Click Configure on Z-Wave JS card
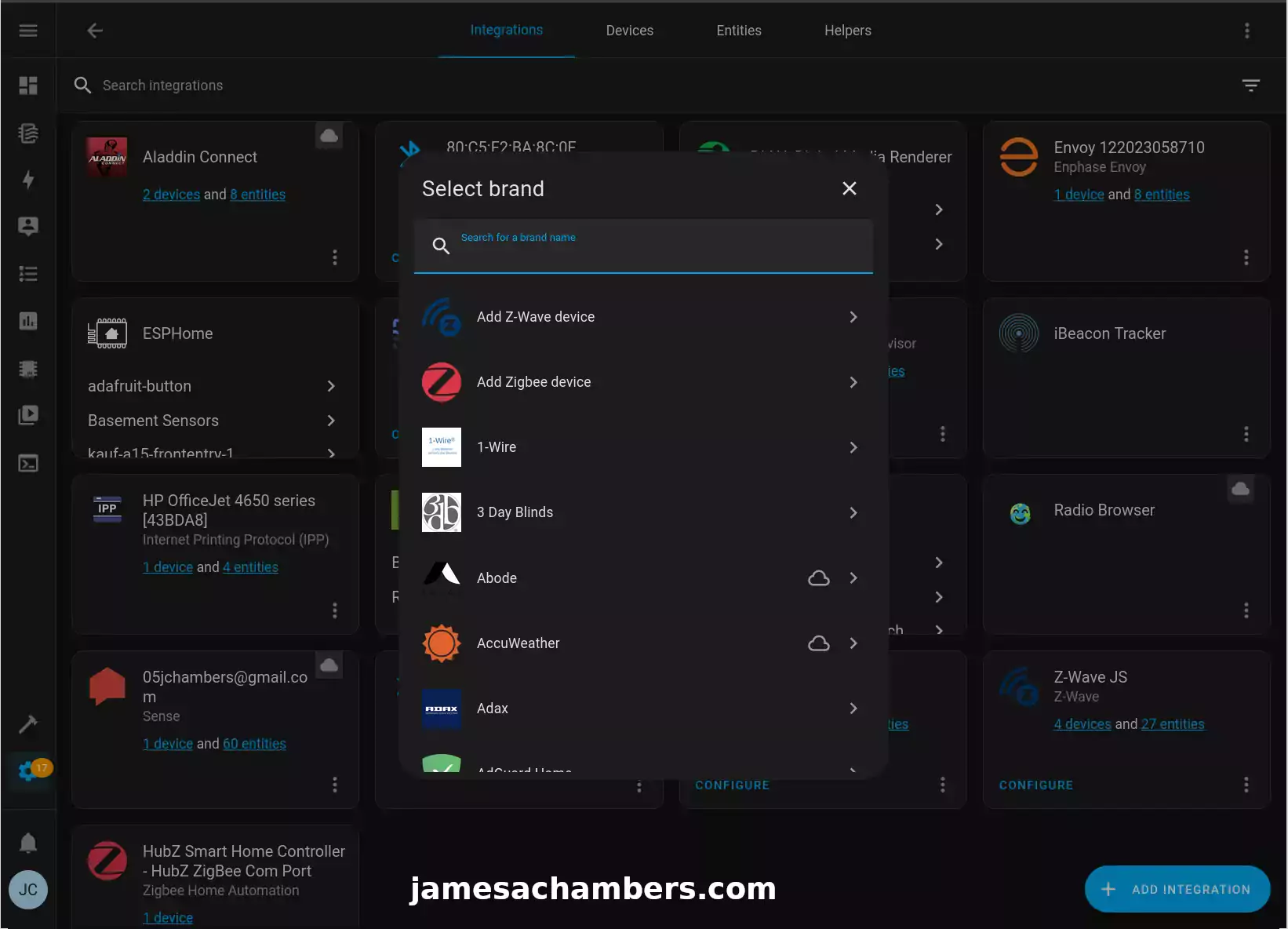 click(x=1036, y=785)
